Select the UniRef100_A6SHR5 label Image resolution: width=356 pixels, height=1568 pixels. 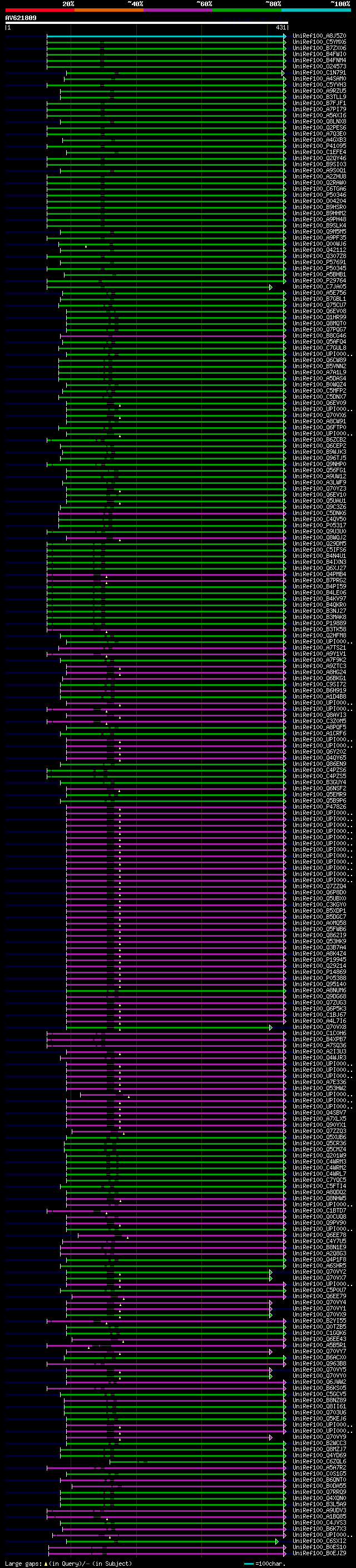click(319, 1265)
